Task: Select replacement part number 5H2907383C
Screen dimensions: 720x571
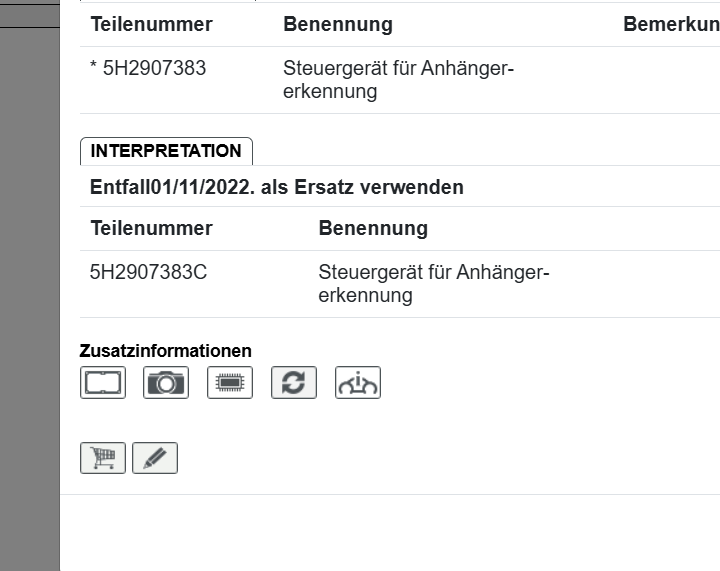Action: [x=148, y=272]
